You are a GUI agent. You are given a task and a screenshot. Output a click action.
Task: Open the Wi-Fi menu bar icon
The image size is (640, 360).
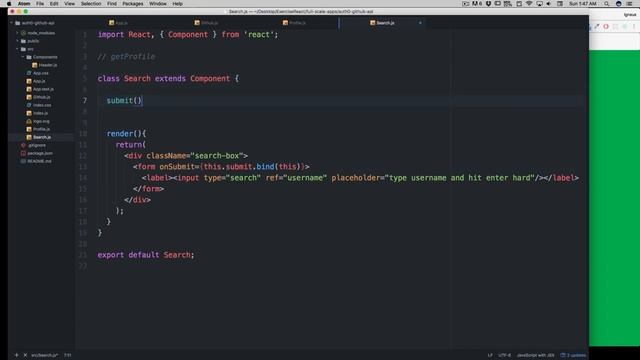click(529, 4)
